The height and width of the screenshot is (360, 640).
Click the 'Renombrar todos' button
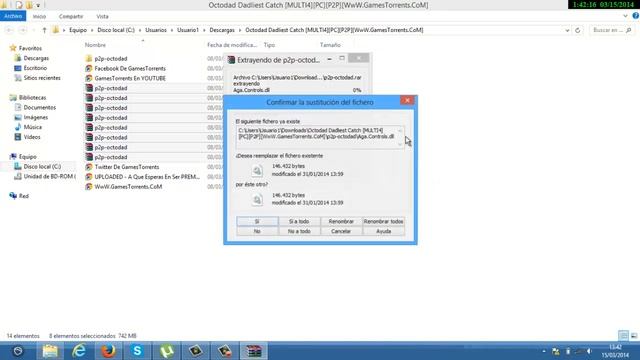(383, 221)
